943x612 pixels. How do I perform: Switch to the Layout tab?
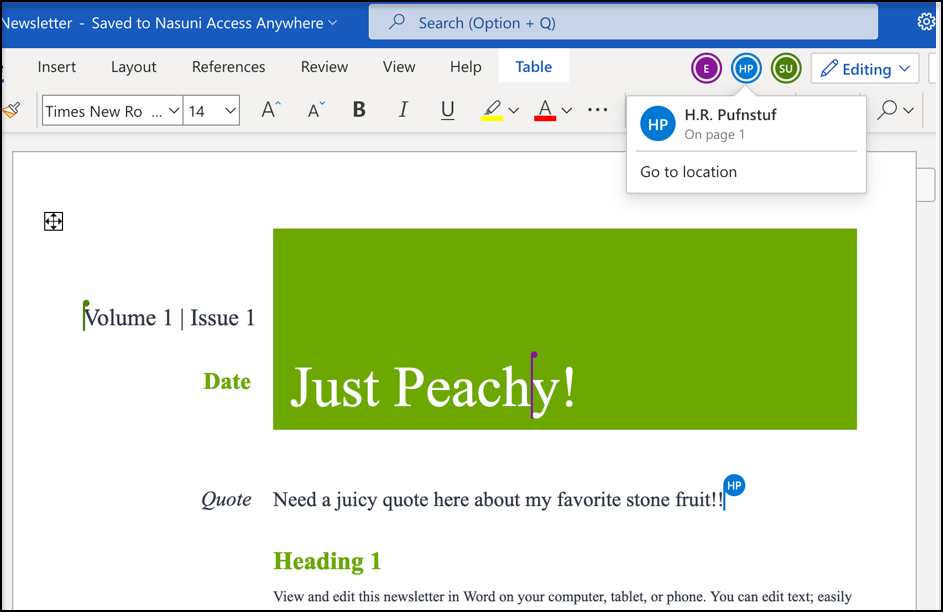[133, 67]
